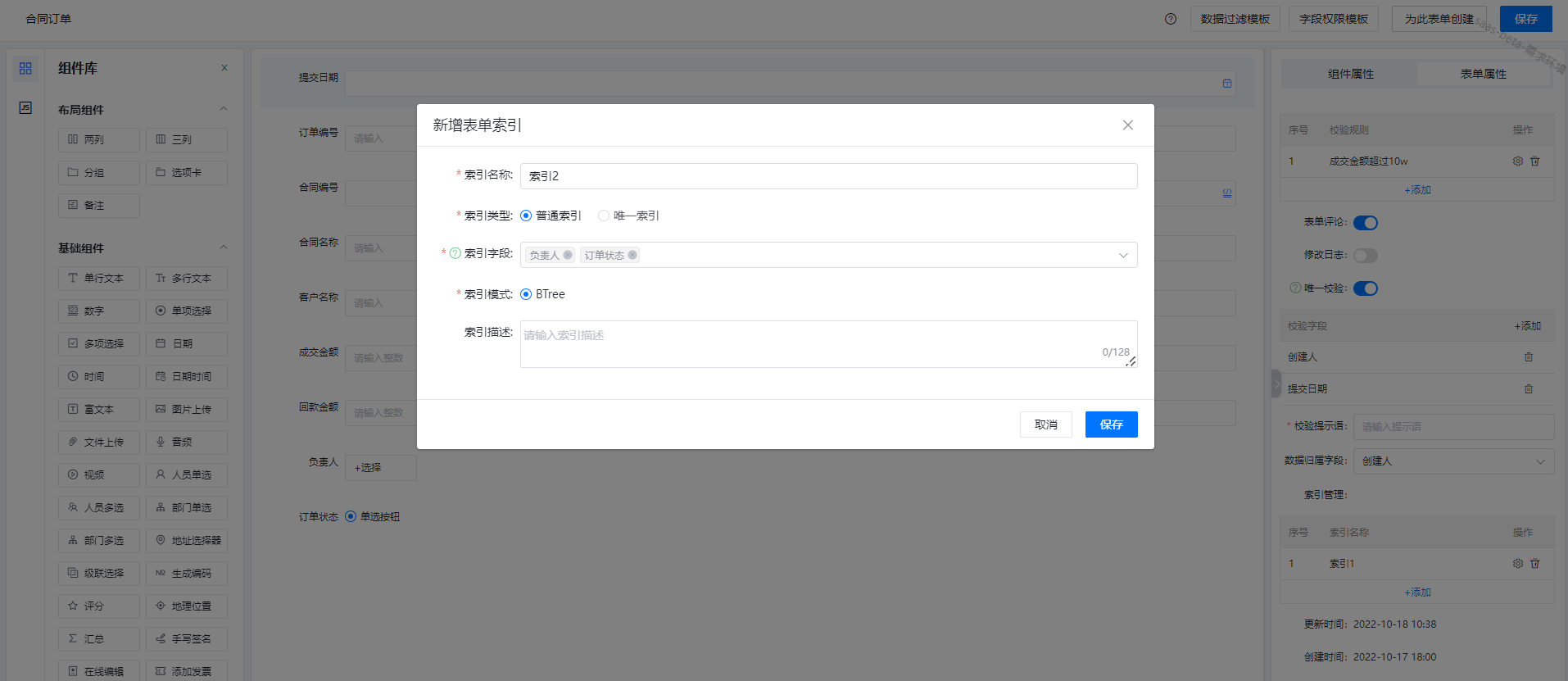Enable the 修改日志 switch
The image size is (1568, 681).
(1366, 256)
